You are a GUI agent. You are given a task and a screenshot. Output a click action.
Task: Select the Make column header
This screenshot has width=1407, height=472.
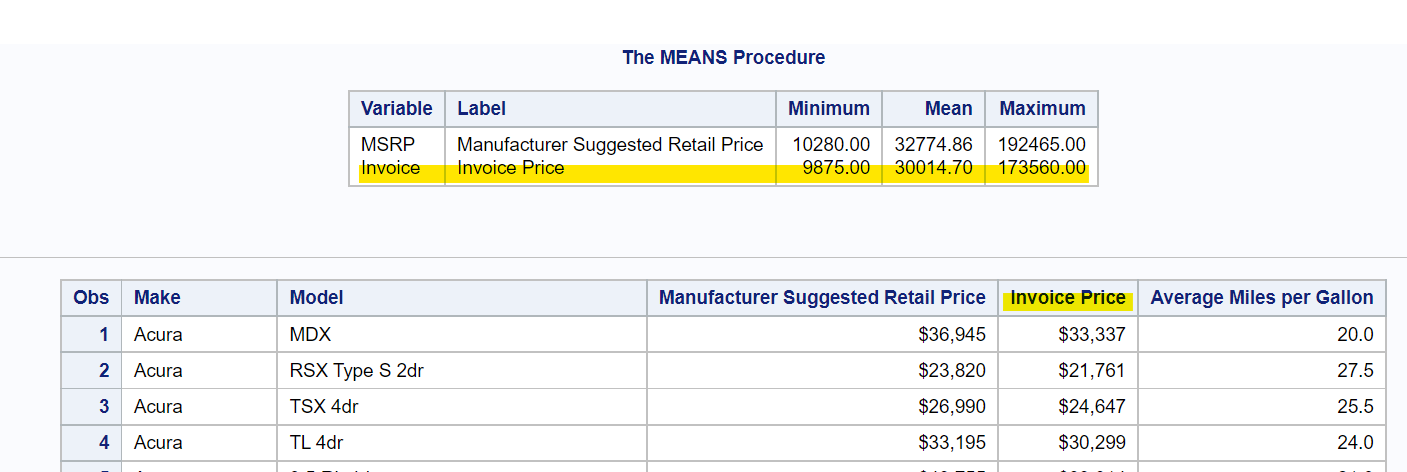(x=157, y=297)
